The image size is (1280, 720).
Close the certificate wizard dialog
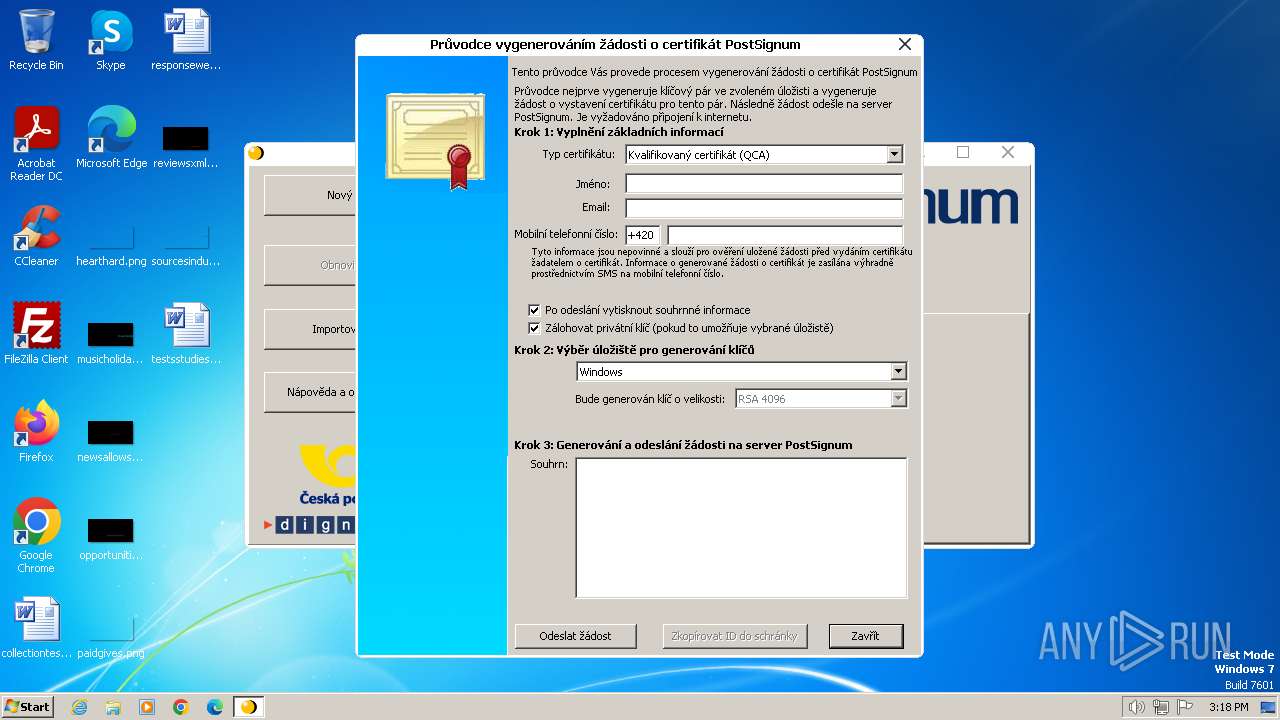tap(905, 44)
